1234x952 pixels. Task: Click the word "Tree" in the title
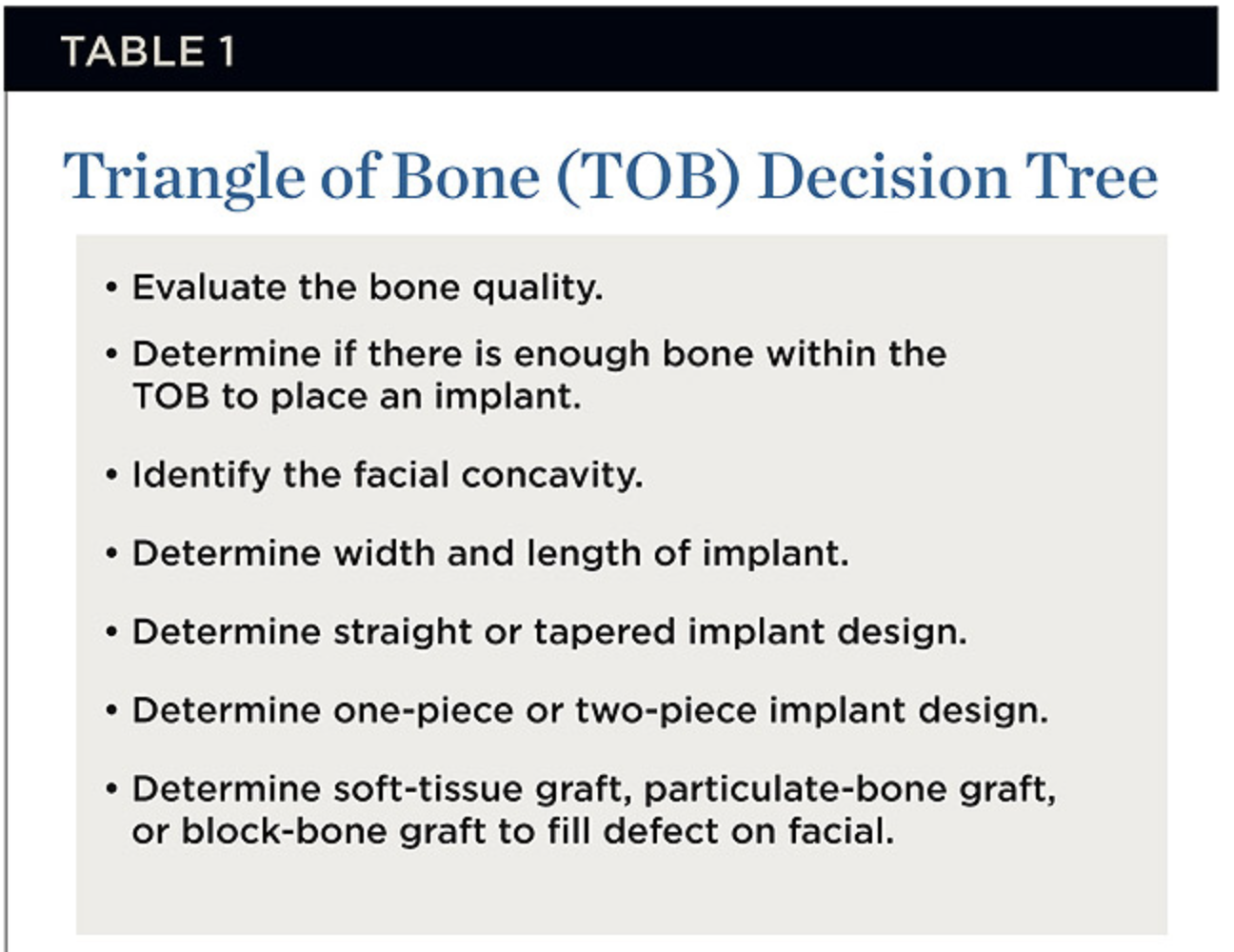tap(1091, 178)
